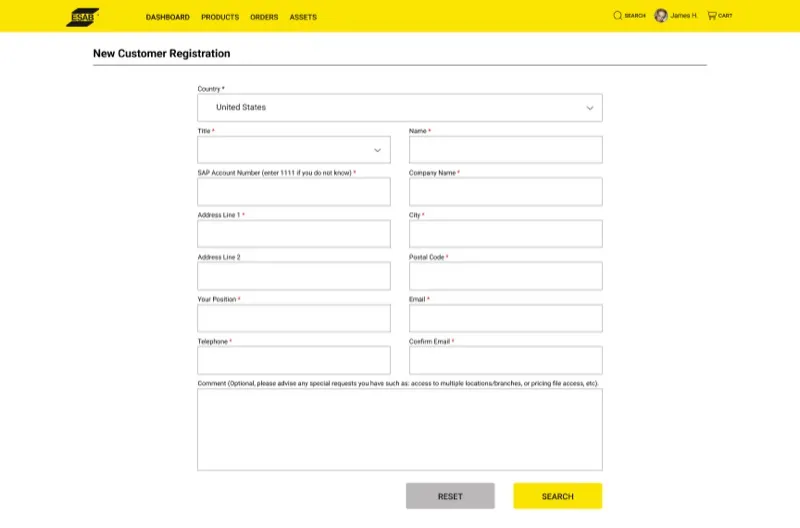
Task: Expand the Title dropdown chevron
Action: tap(378, 150)
